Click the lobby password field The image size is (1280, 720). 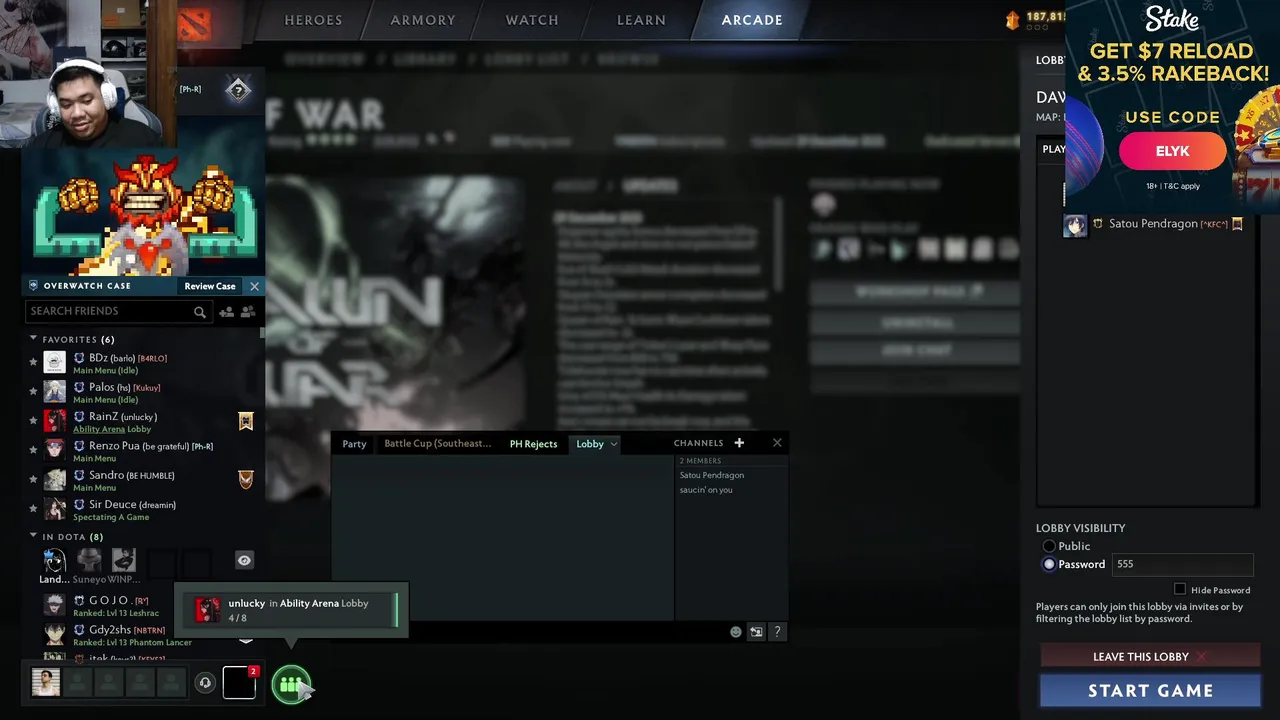coord(1182,564)
